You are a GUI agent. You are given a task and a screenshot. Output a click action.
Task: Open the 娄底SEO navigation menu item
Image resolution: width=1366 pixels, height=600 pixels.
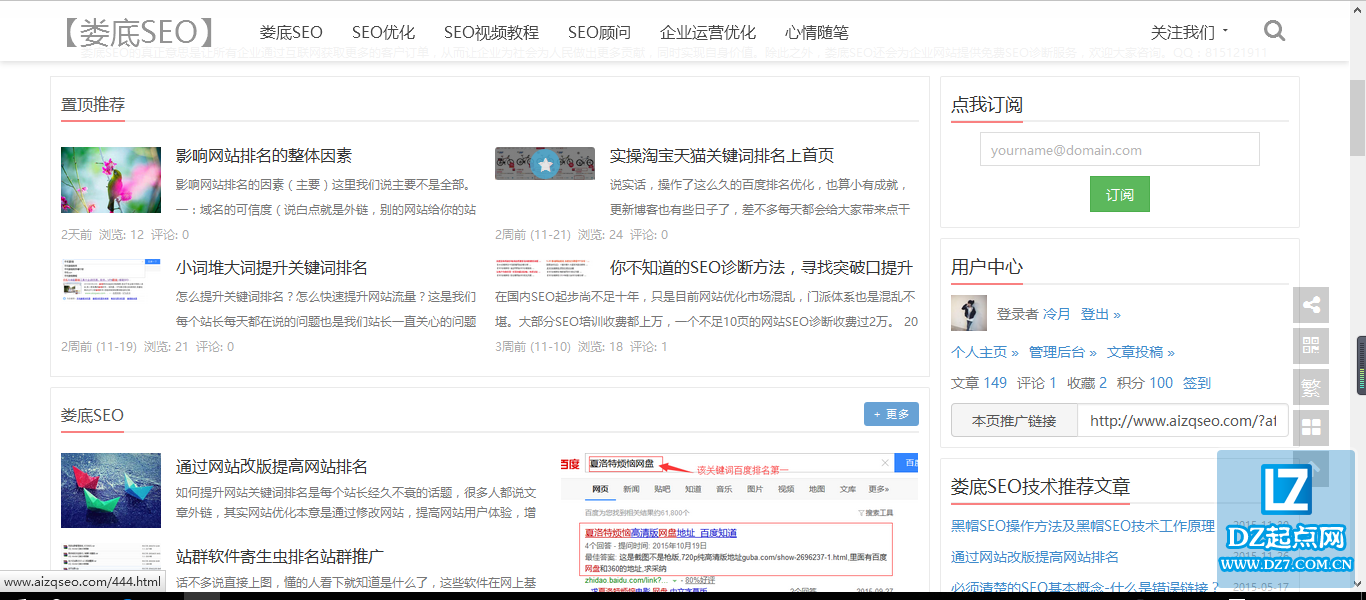291,33
